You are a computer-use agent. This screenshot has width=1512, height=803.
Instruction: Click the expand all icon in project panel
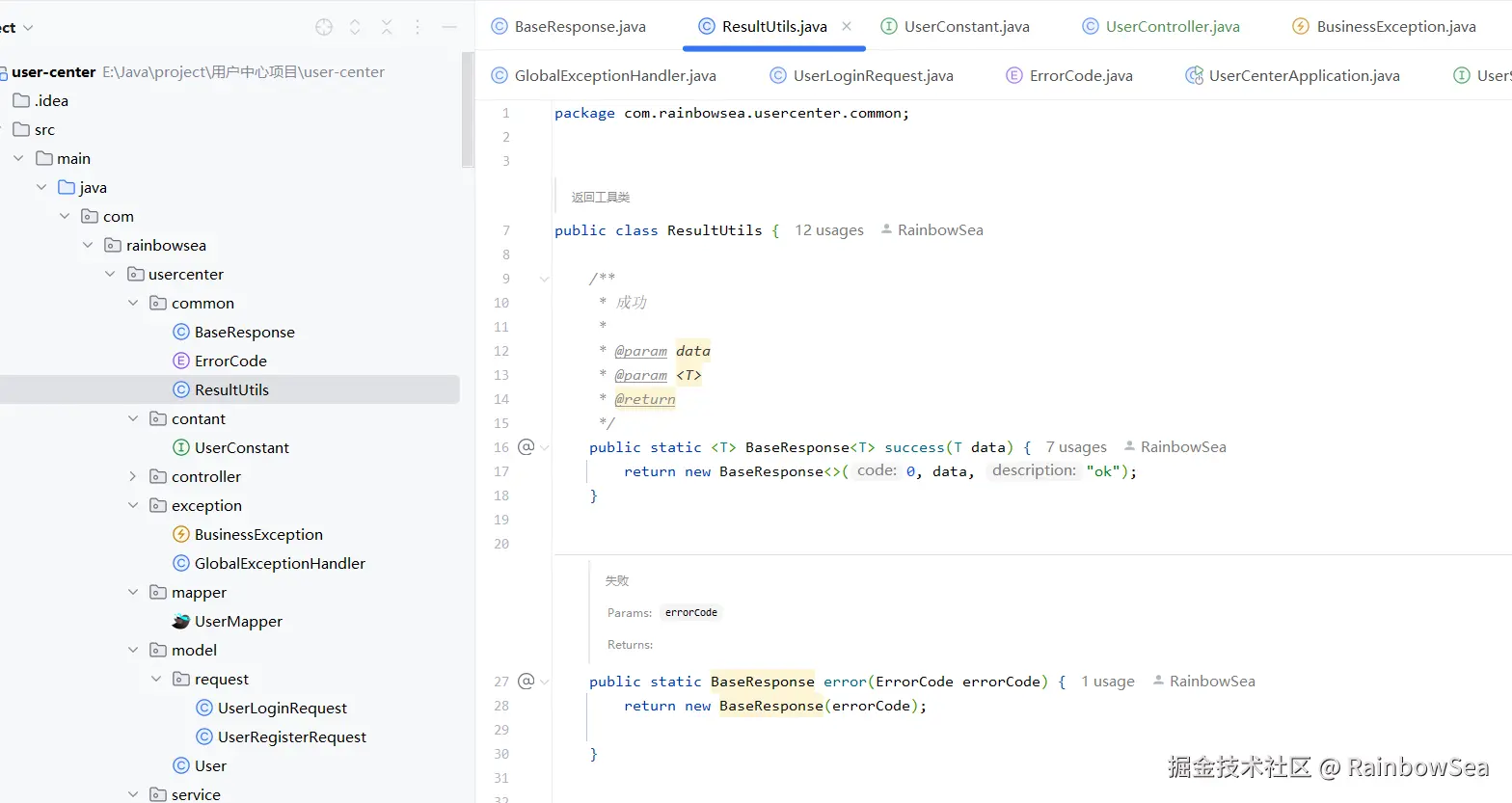[x=355, y=28]
